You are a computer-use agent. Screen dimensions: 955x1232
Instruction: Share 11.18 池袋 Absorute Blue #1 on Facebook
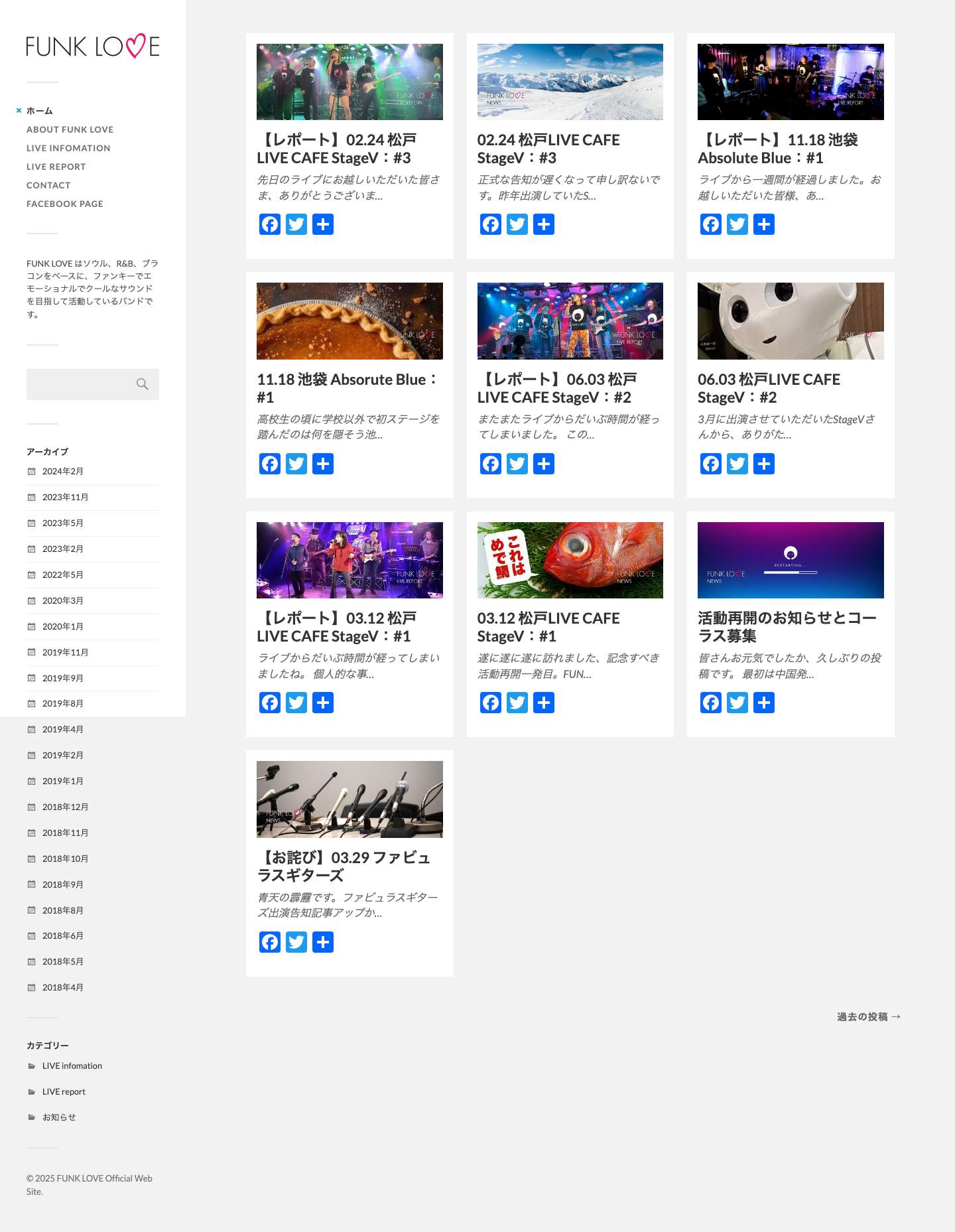(270, 464)
